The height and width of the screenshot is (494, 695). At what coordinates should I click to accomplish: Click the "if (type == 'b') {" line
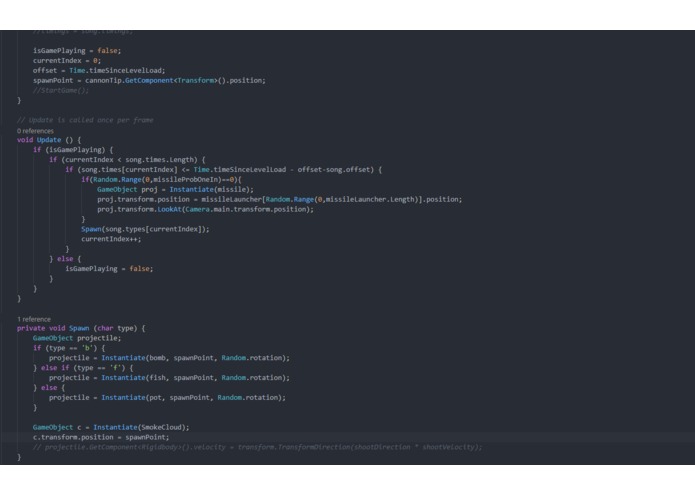click(69, 348)
